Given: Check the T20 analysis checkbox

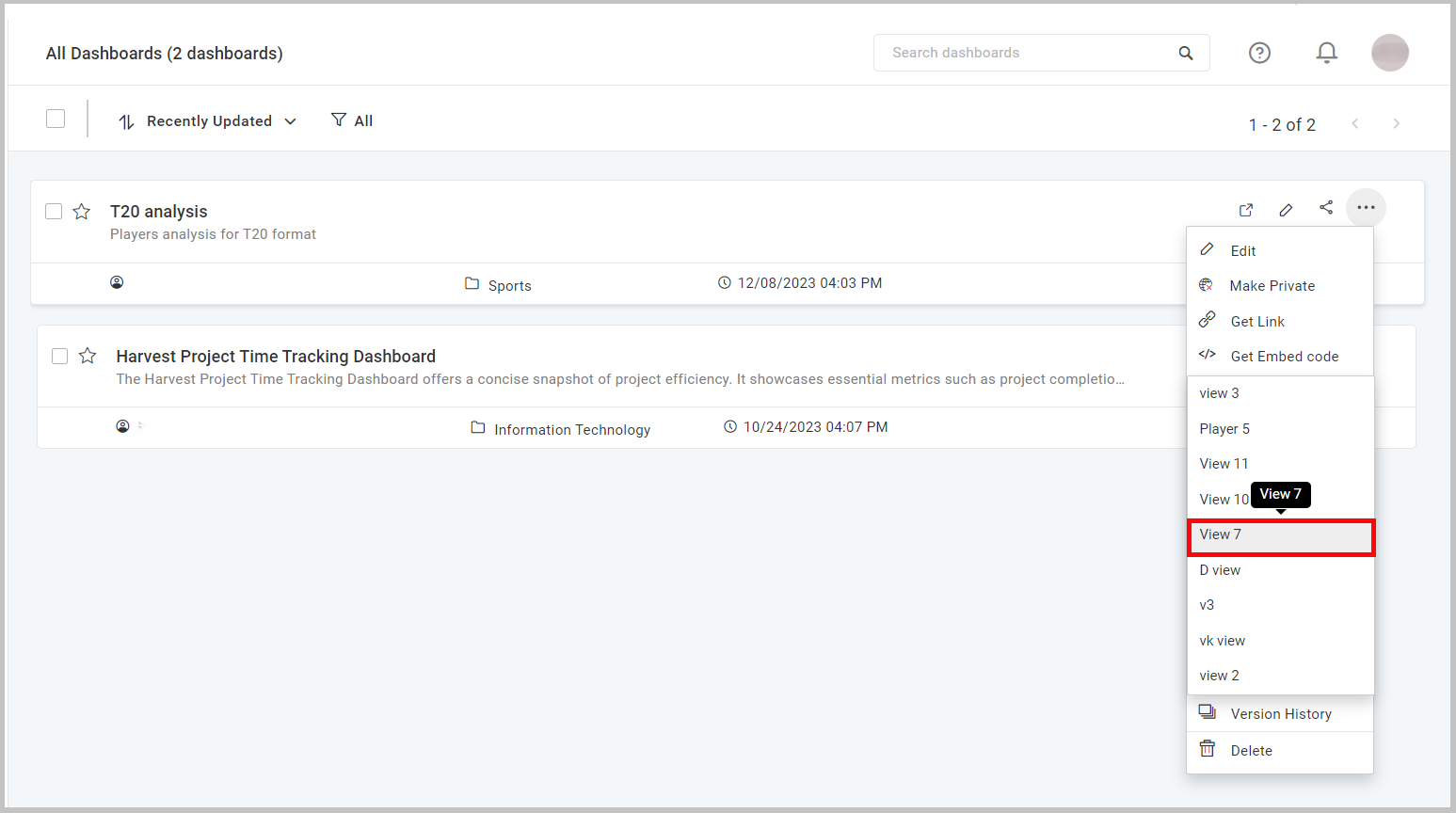Looking at the screenshot, I should coord(54,212).
